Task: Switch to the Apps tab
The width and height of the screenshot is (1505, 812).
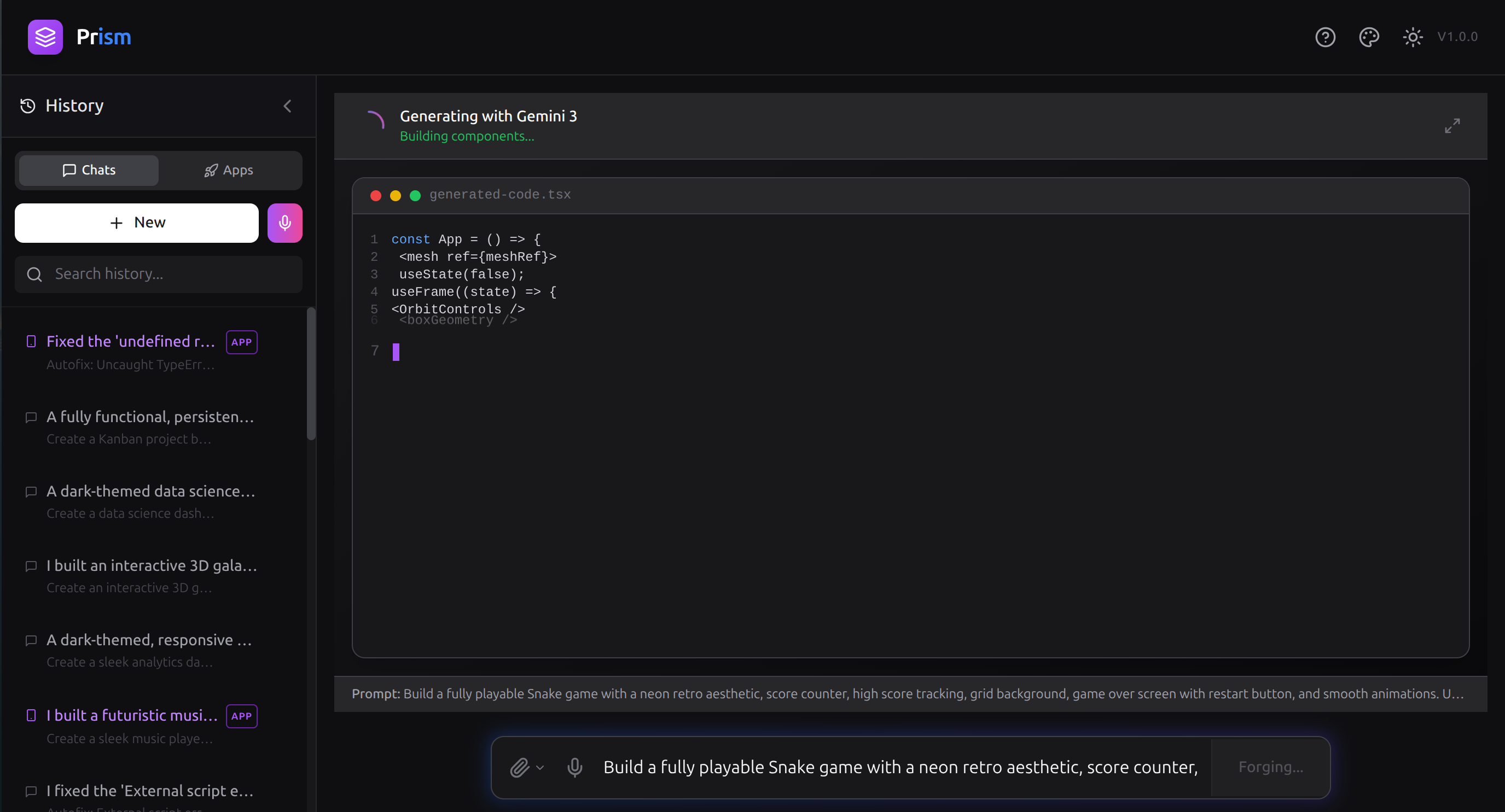Action: (229, 170)
